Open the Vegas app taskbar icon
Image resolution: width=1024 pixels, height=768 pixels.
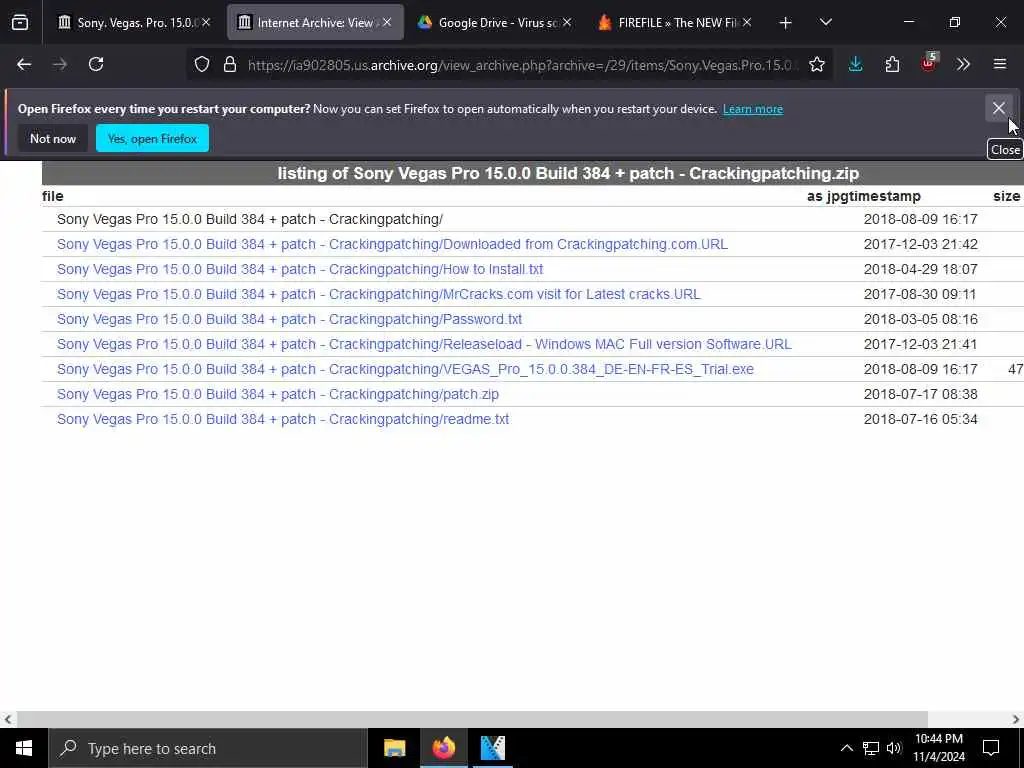(492, 748)
